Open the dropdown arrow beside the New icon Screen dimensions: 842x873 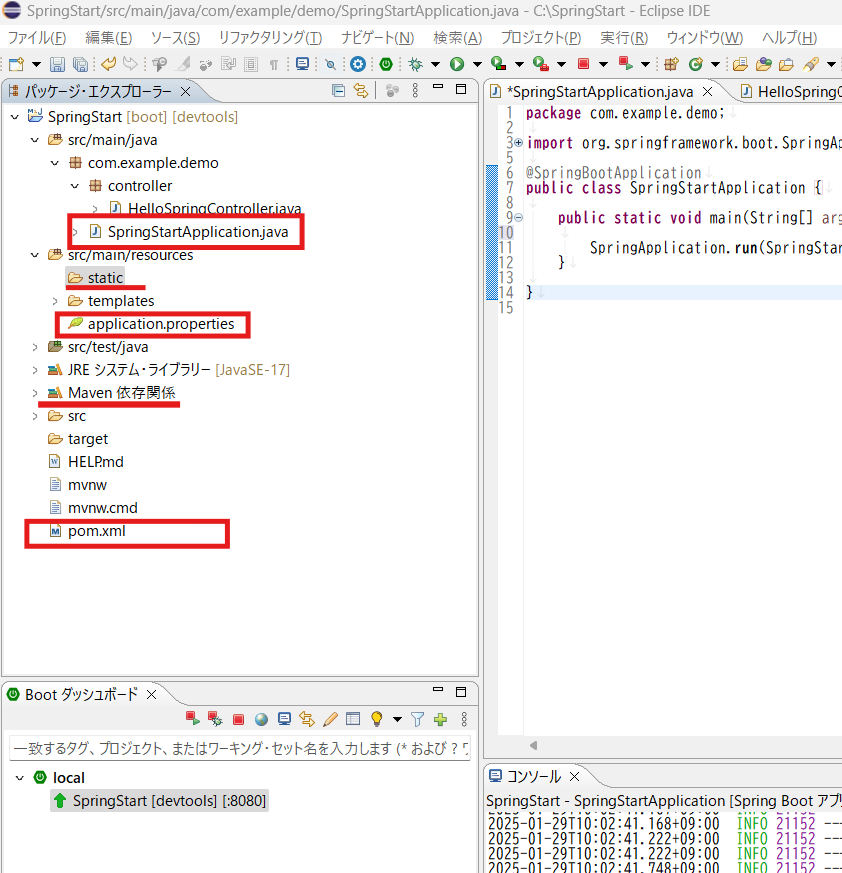[x=36, y=65]
